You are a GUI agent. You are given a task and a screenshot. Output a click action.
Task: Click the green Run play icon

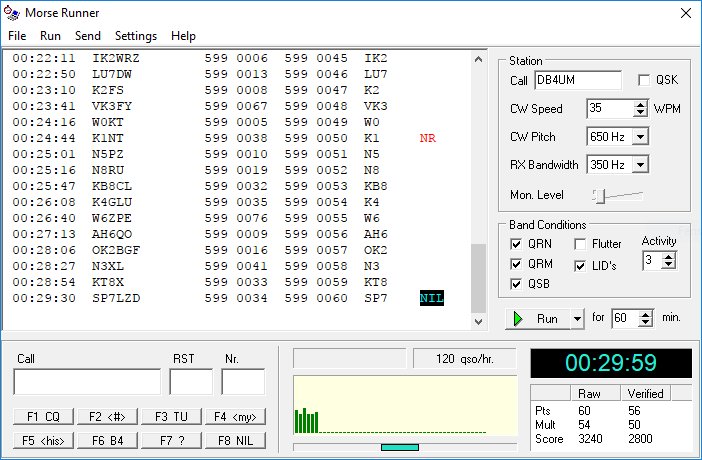click(x=518, y=319)
